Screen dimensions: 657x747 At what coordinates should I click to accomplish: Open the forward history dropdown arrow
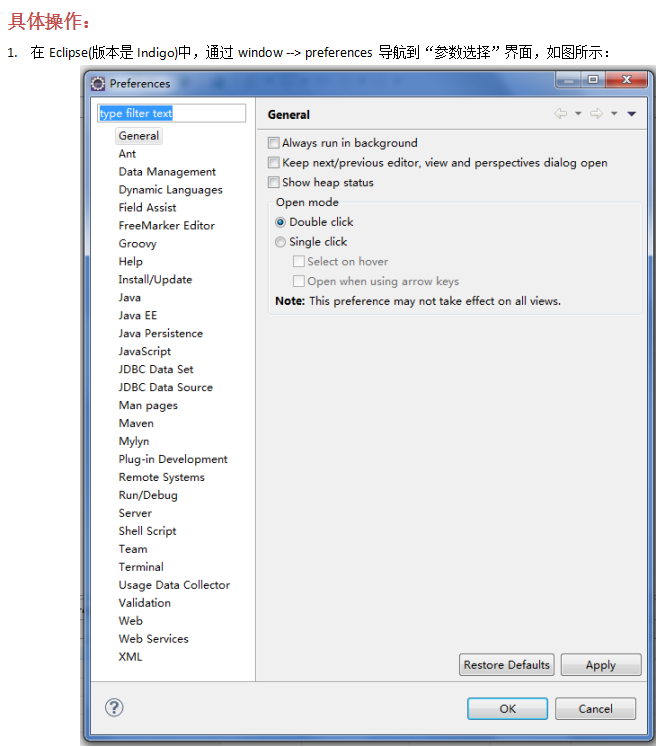click(614, 114)
